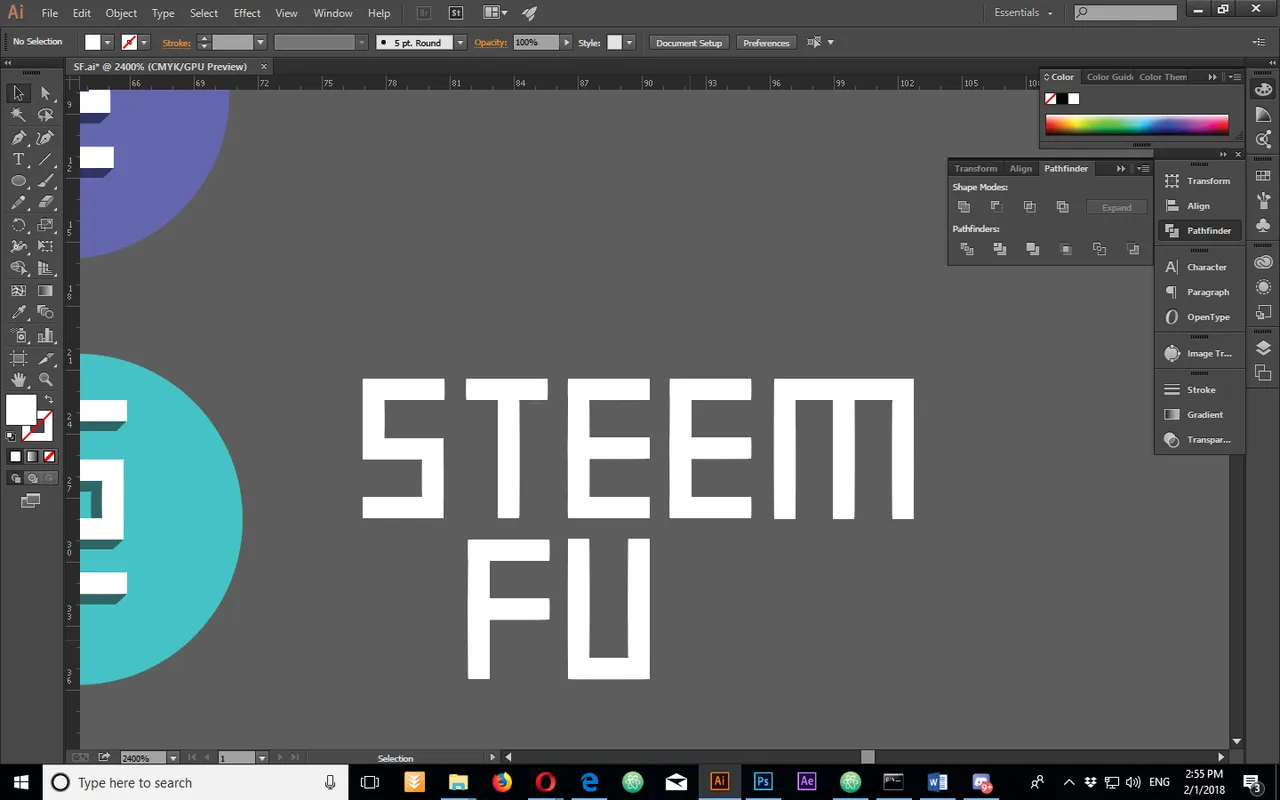Select the Symbol Sprayer tool

(18, 336)
